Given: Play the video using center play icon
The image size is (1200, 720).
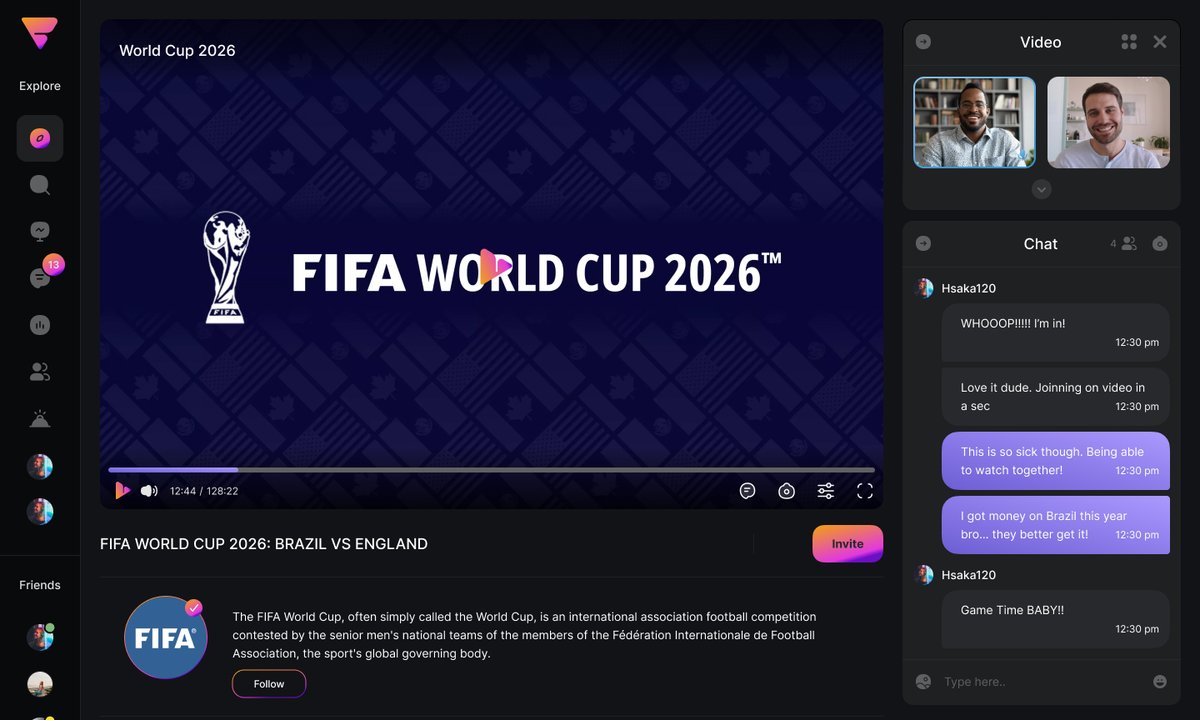Looking at the screenshot, I should 494,267.
